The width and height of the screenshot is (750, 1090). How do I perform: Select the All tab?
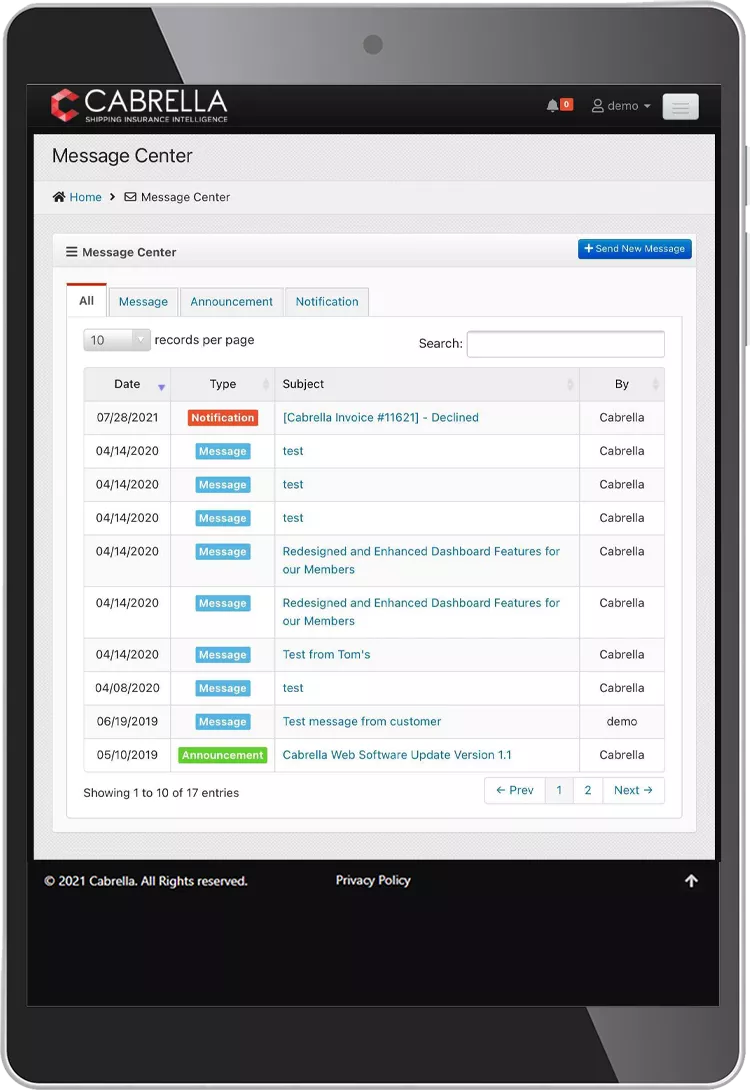[x=86, y=301]
